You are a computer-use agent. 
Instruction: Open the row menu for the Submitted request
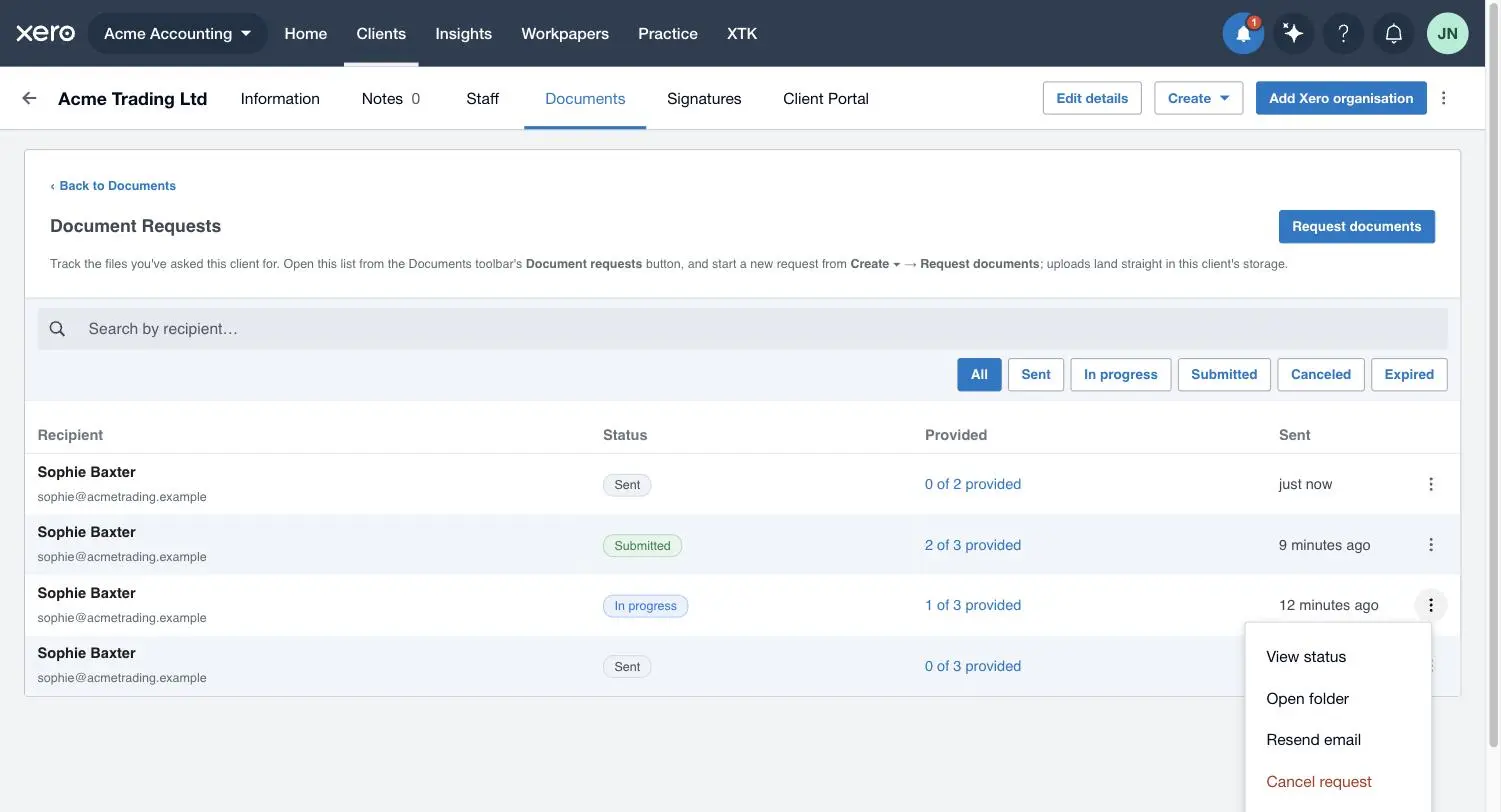coord(1431,545)
